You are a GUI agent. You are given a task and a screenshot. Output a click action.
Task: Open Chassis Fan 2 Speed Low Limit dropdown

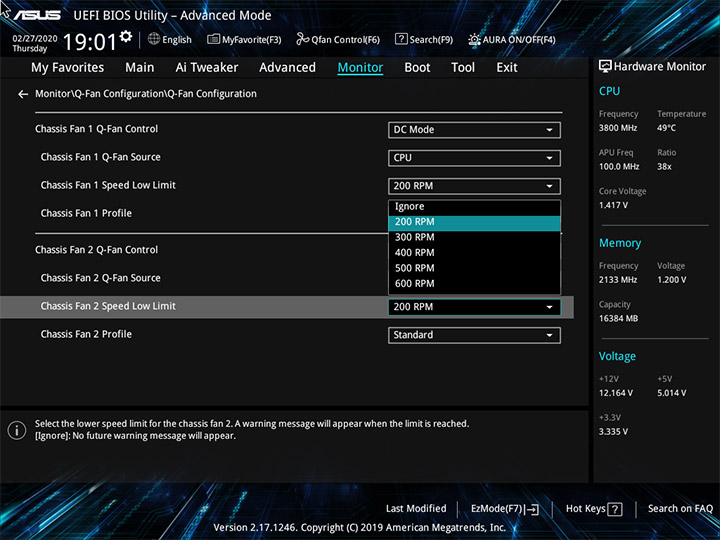tap(474, 307)
